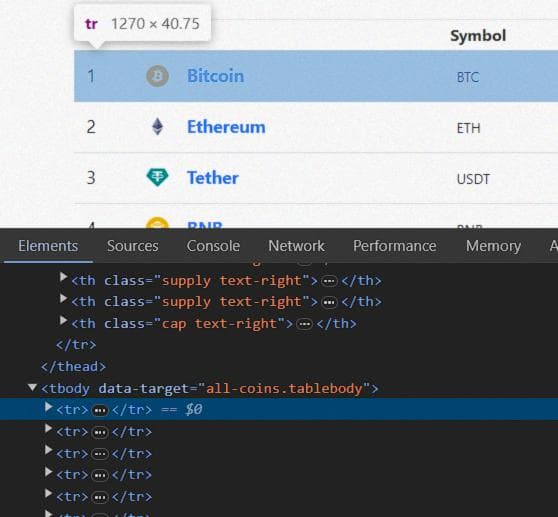Open the Tether link
Screen dimensions: 558x517
coord(213,178)
